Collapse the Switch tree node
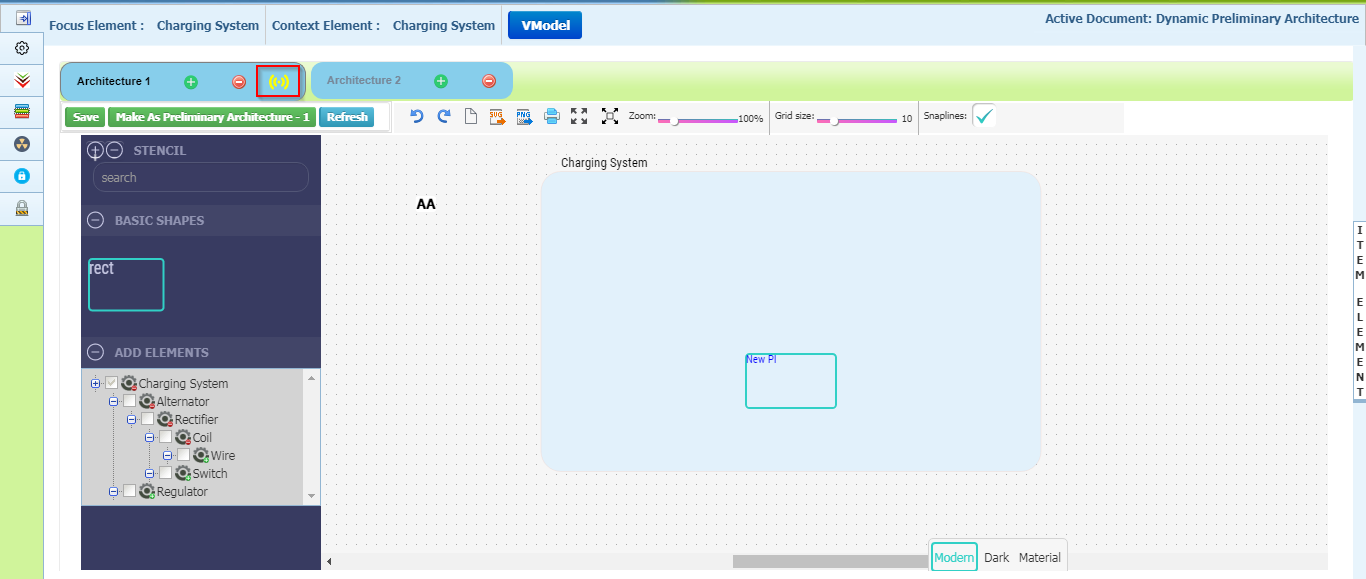1366x579 pixels. pos(149,474)
